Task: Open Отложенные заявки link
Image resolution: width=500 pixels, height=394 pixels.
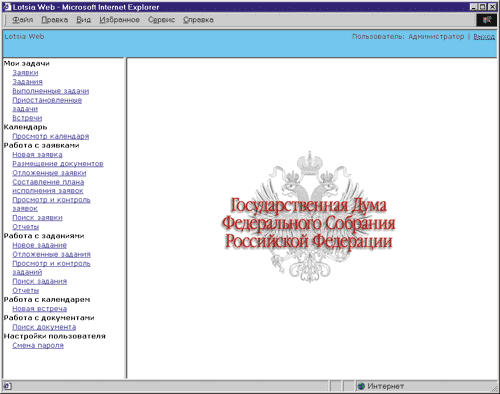Action: [x=49, y=173]
